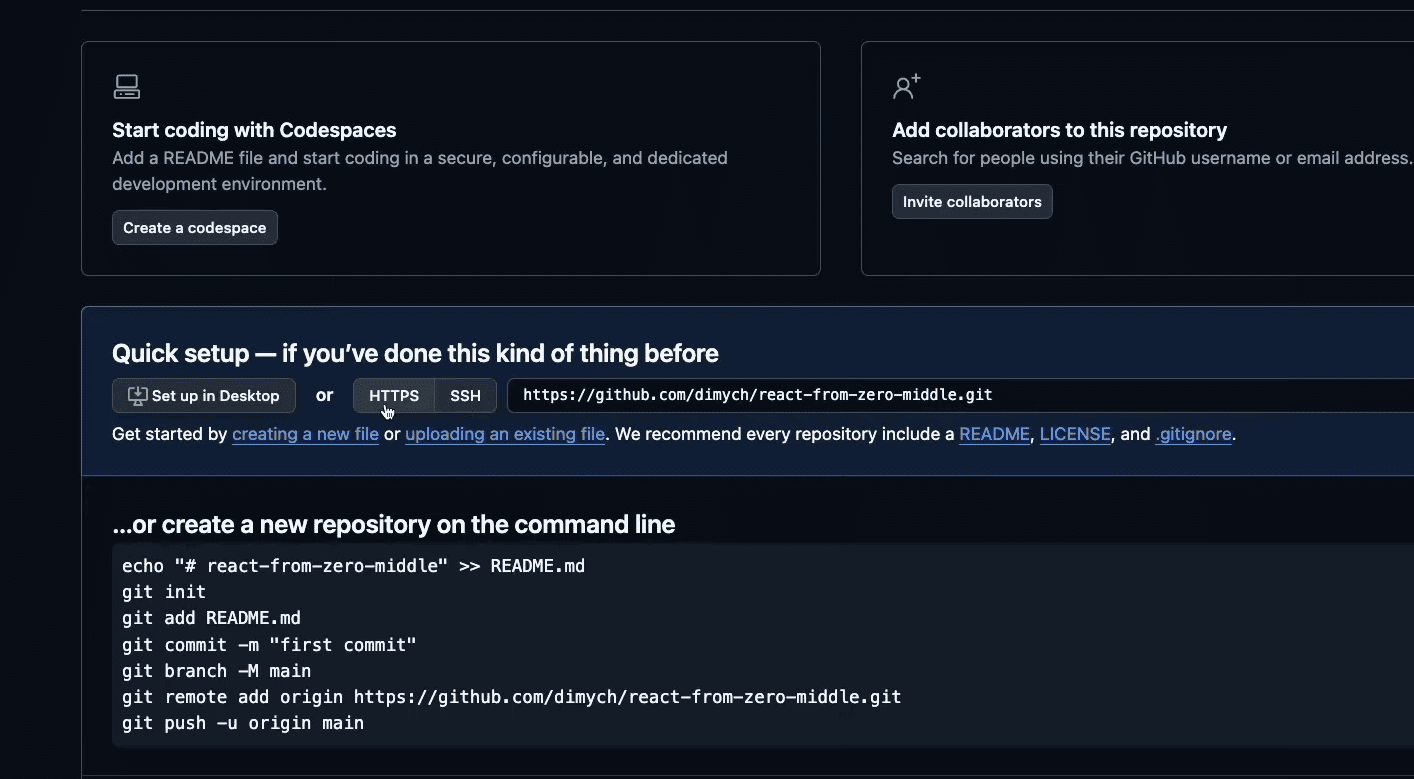The height and width of the screenshot is (779, 1414).
Task: Click the LICENSE link
Action: click(x=1075, y=434)
